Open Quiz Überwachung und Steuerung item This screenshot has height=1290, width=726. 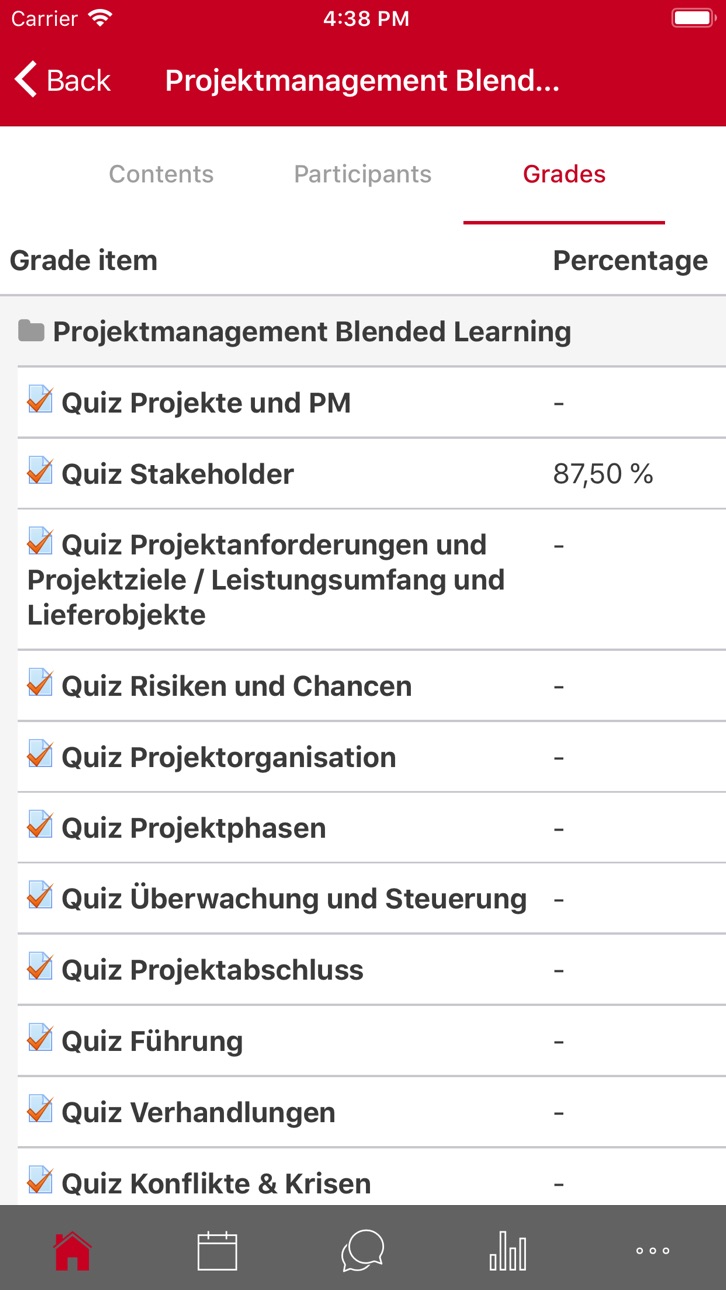point(371,899)
